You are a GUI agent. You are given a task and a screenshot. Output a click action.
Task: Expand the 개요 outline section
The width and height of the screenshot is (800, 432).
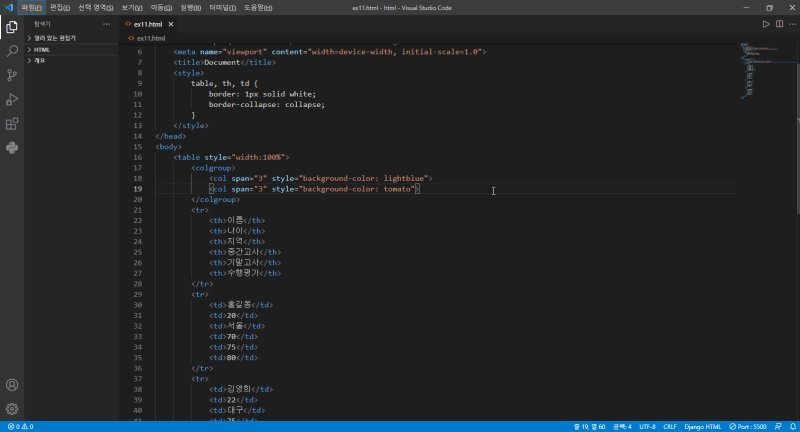(72, 61)
